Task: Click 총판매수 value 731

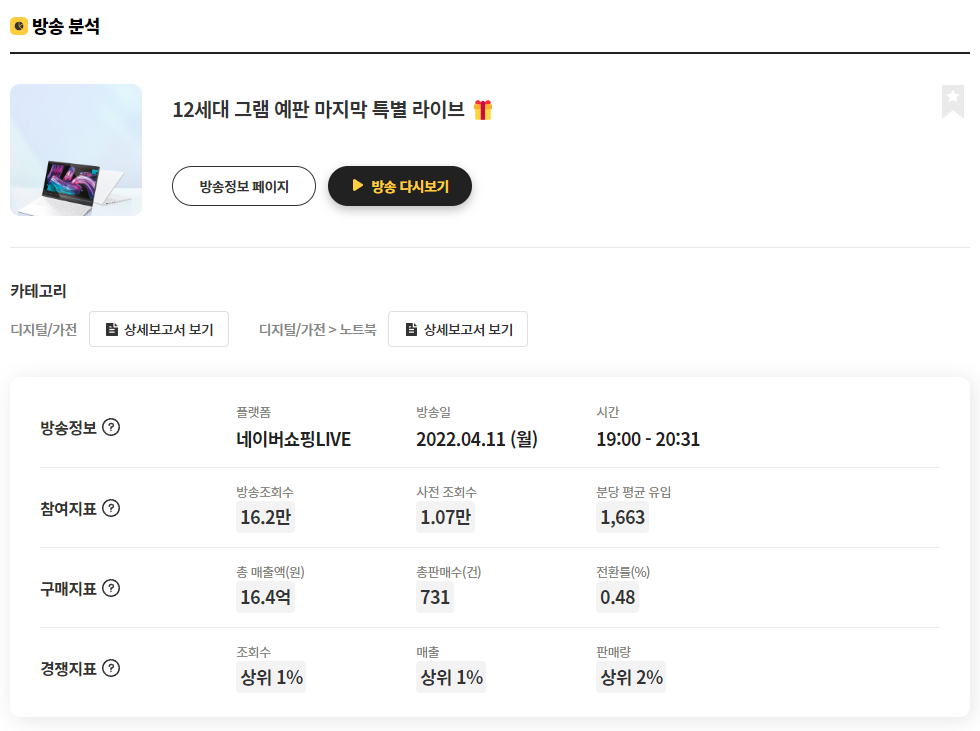Action: click(x=435, y=597)
